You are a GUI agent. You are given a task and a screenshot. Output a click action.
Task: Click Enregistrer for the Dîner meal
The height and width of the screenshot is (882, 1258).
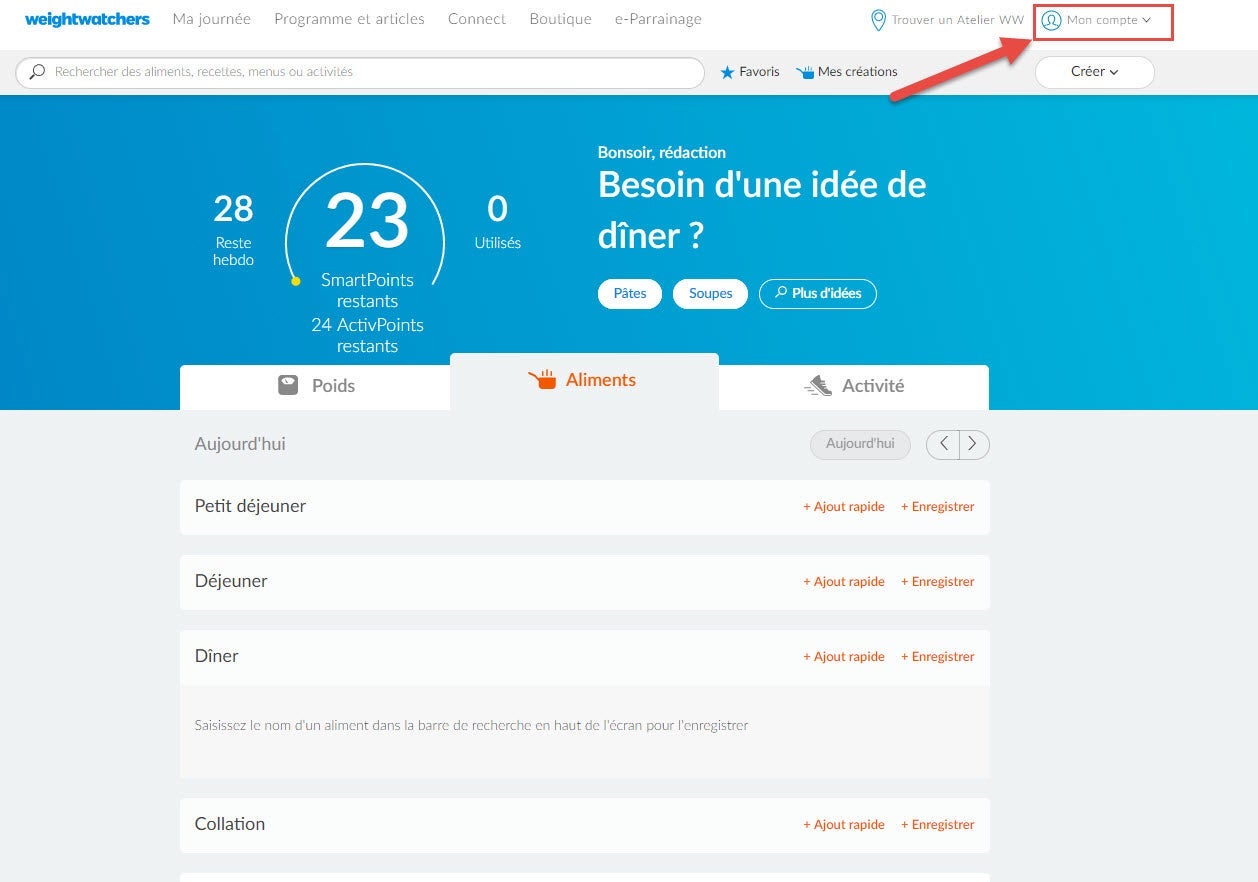pos(937,657)
